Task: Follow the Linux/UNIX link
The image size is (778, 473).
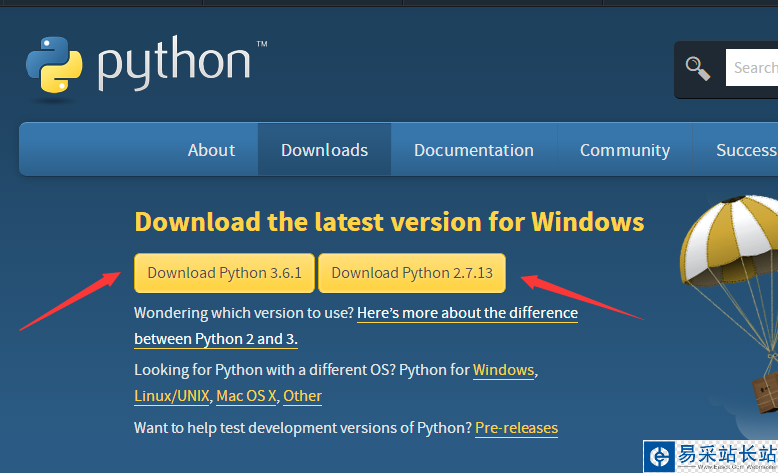Action: pyautogui.click(x=172, y=396)
